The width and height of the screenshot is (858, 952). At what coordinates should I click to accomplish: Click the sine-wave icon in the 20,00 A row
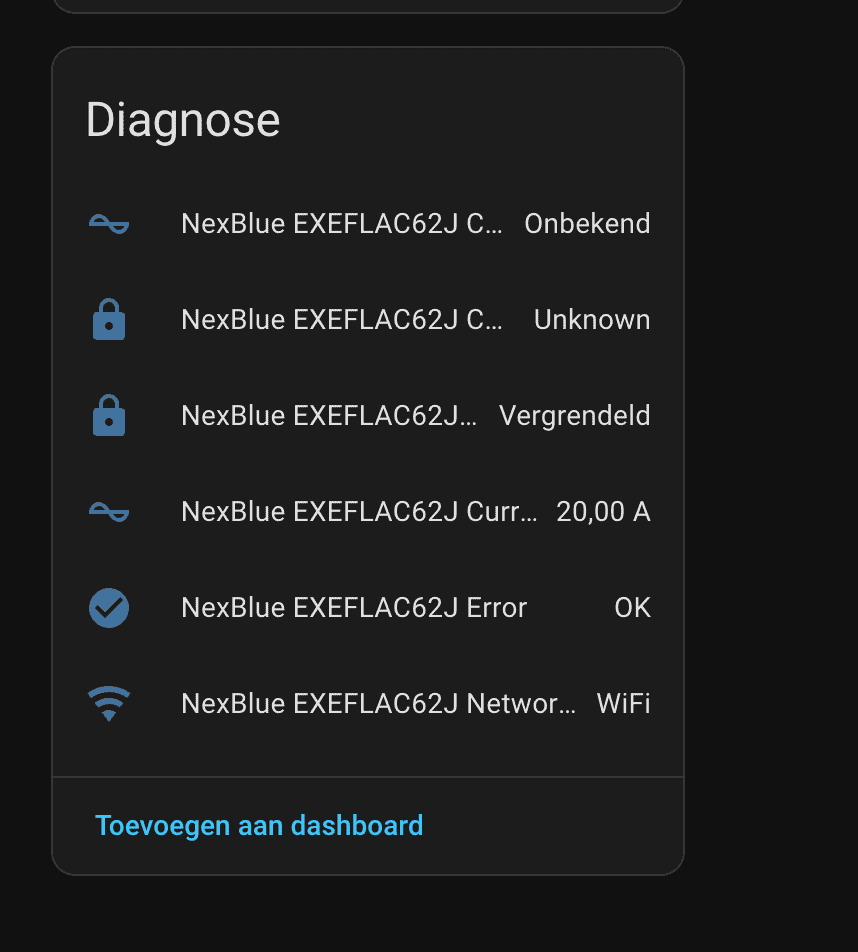[x=109, y=512]
